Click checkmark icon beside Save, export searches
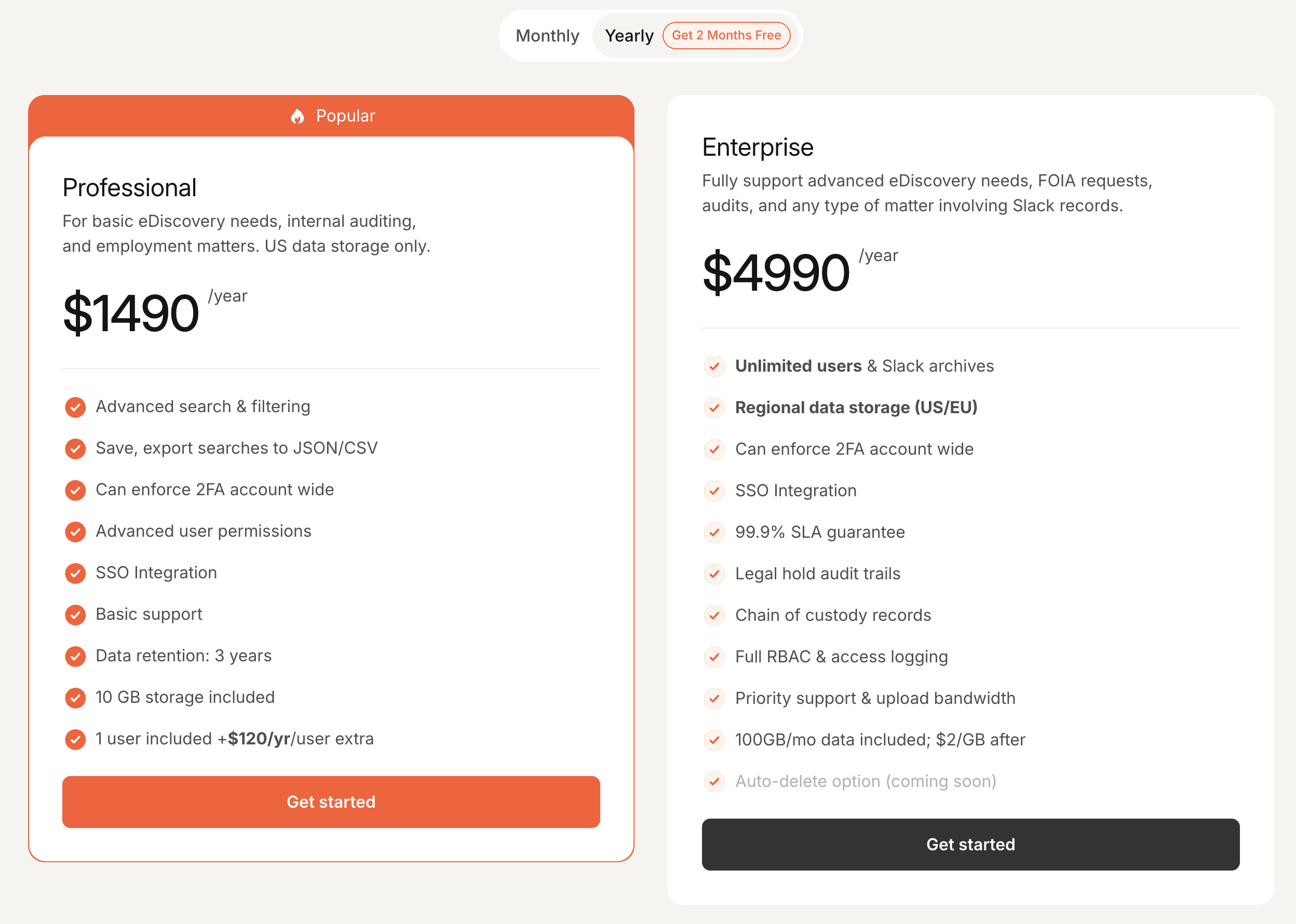The height and width of the screenshot is (924, 1296). 75,449
